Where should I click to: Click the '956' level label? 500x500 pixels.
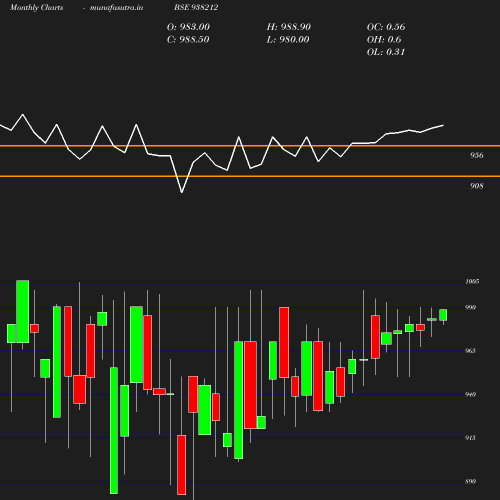pyautogui.click(x=476, y=155)
